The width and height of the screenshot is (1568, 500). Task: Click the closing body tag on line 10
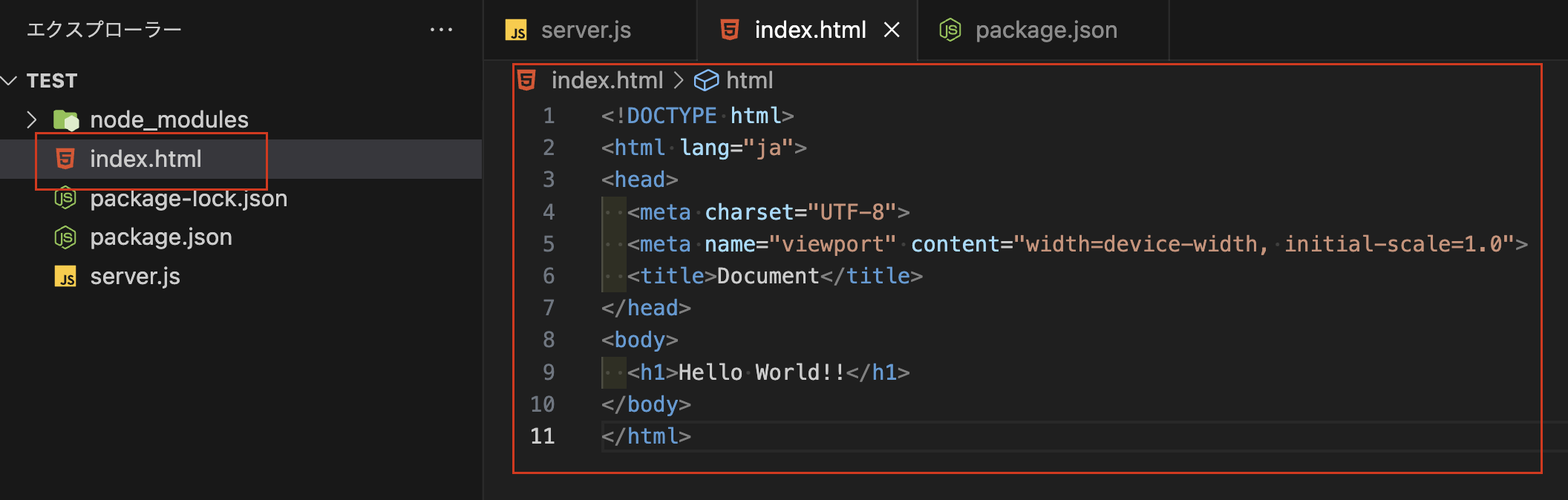647,404
